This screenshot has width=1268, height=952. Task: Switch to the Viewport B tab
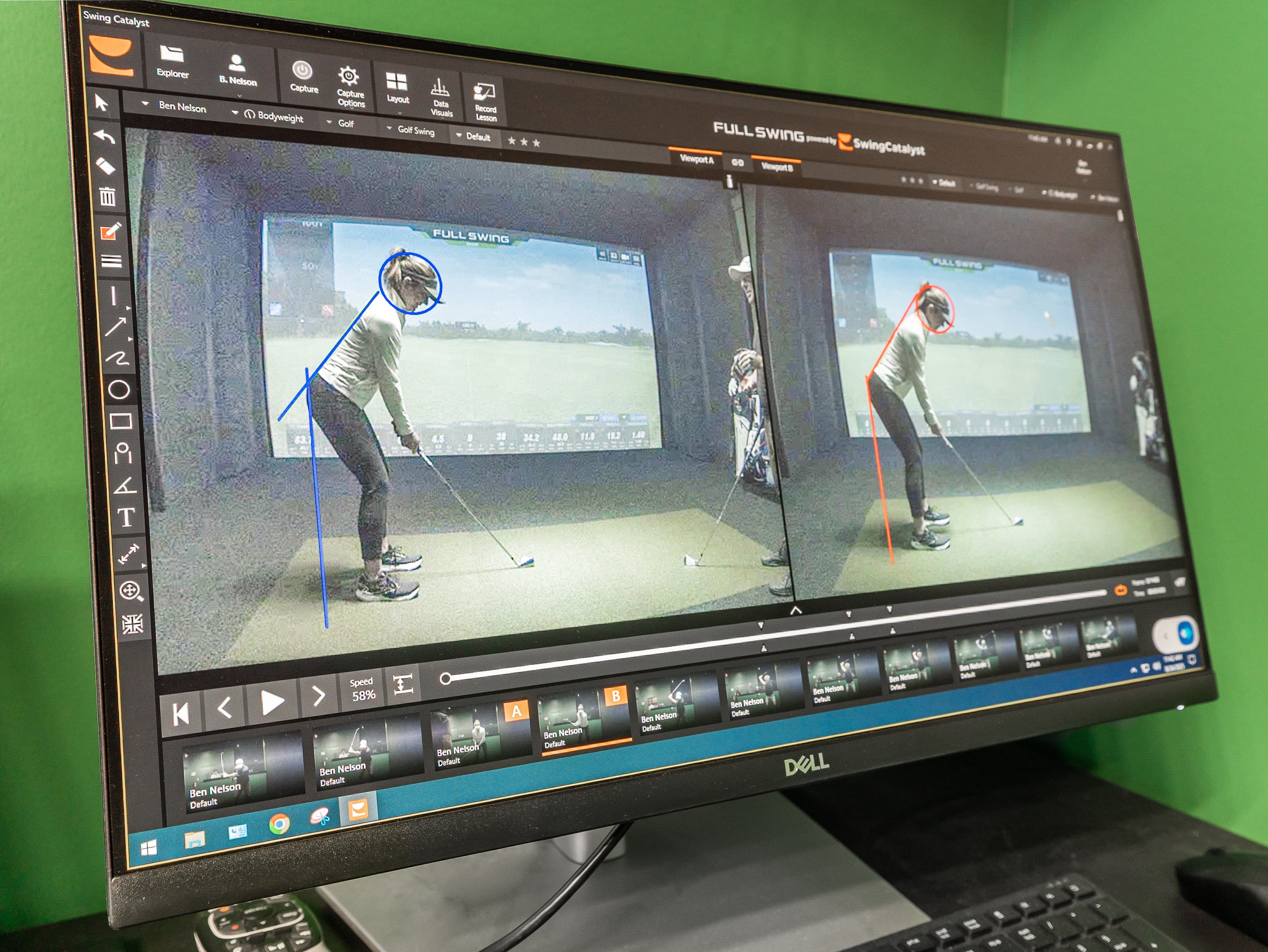point(777,167)
